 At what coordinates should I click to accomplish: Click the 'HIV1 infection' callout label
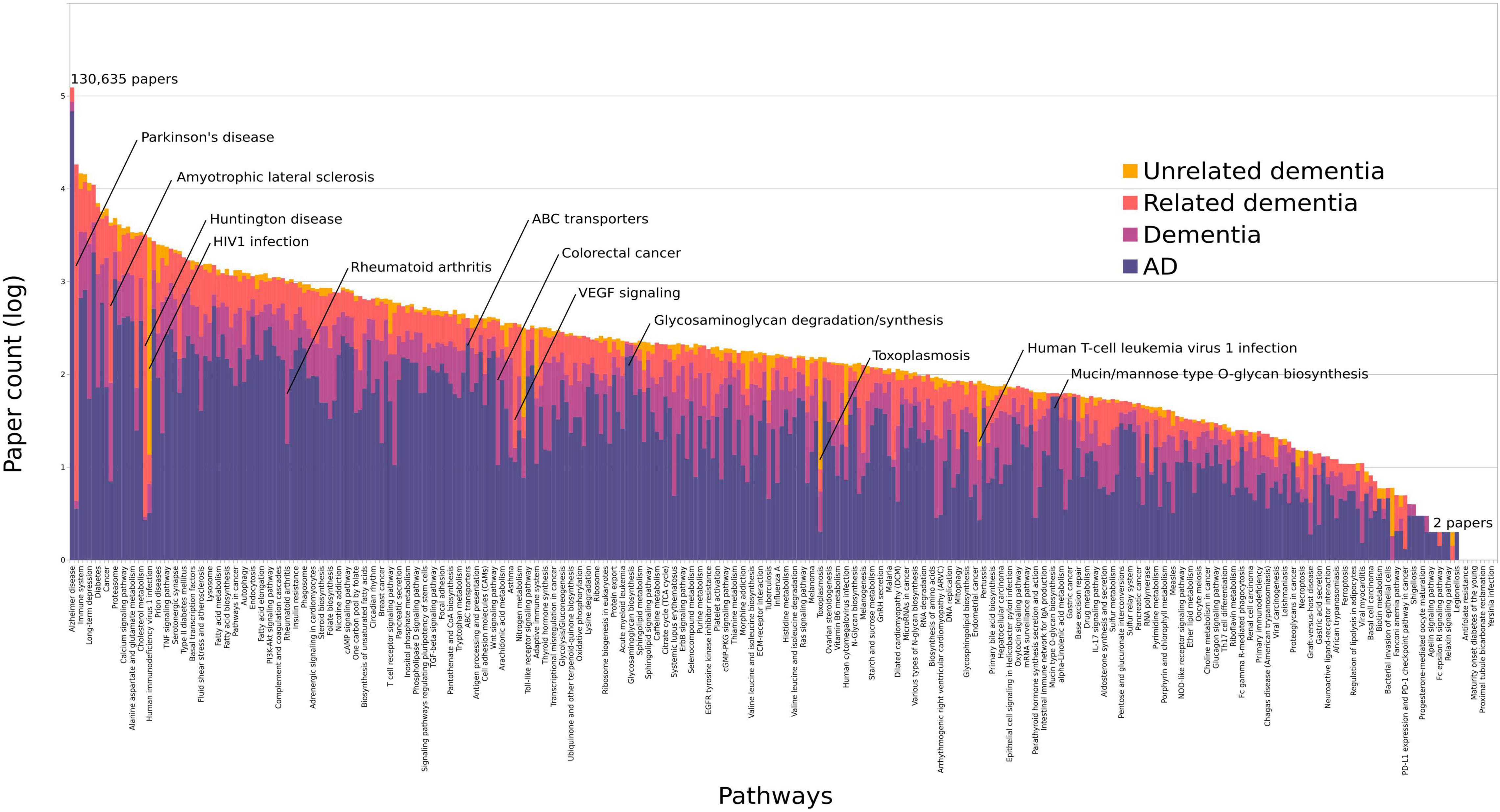(261, 242)
